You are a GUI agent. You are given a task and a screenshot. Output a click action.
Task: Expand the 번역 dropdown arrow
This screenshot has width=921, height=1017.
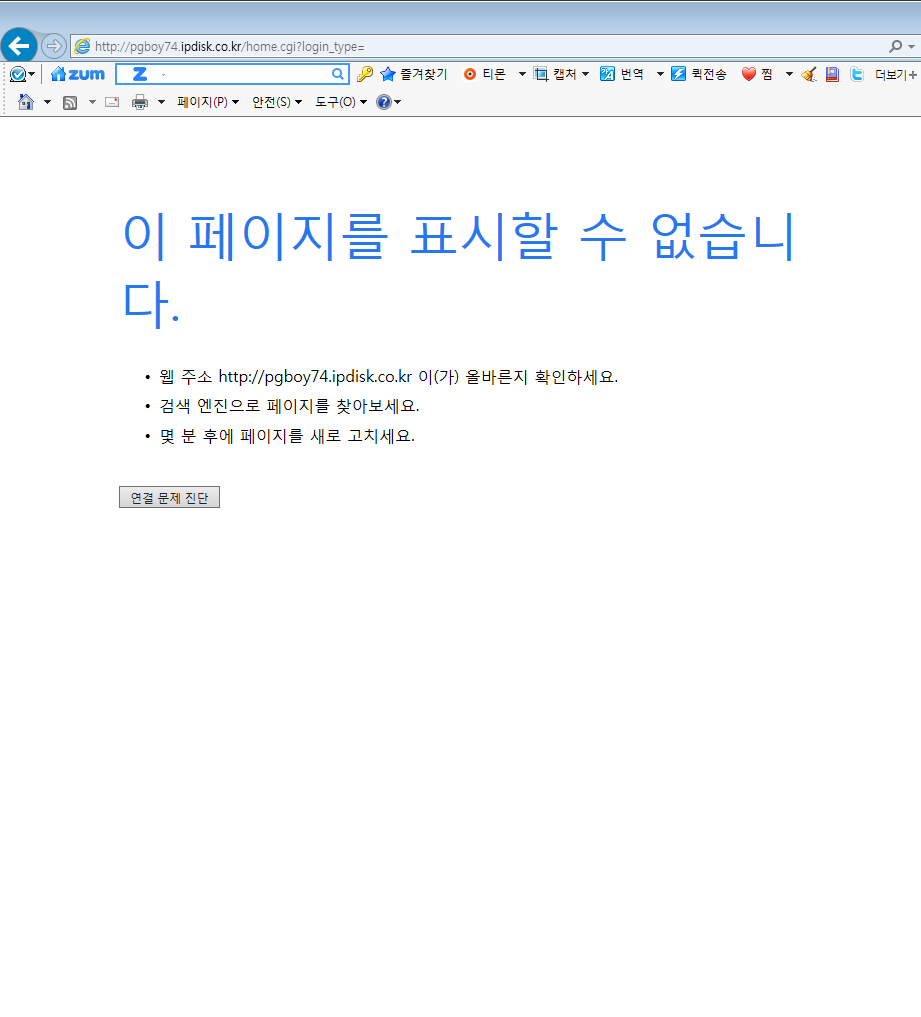click(660, 74)
